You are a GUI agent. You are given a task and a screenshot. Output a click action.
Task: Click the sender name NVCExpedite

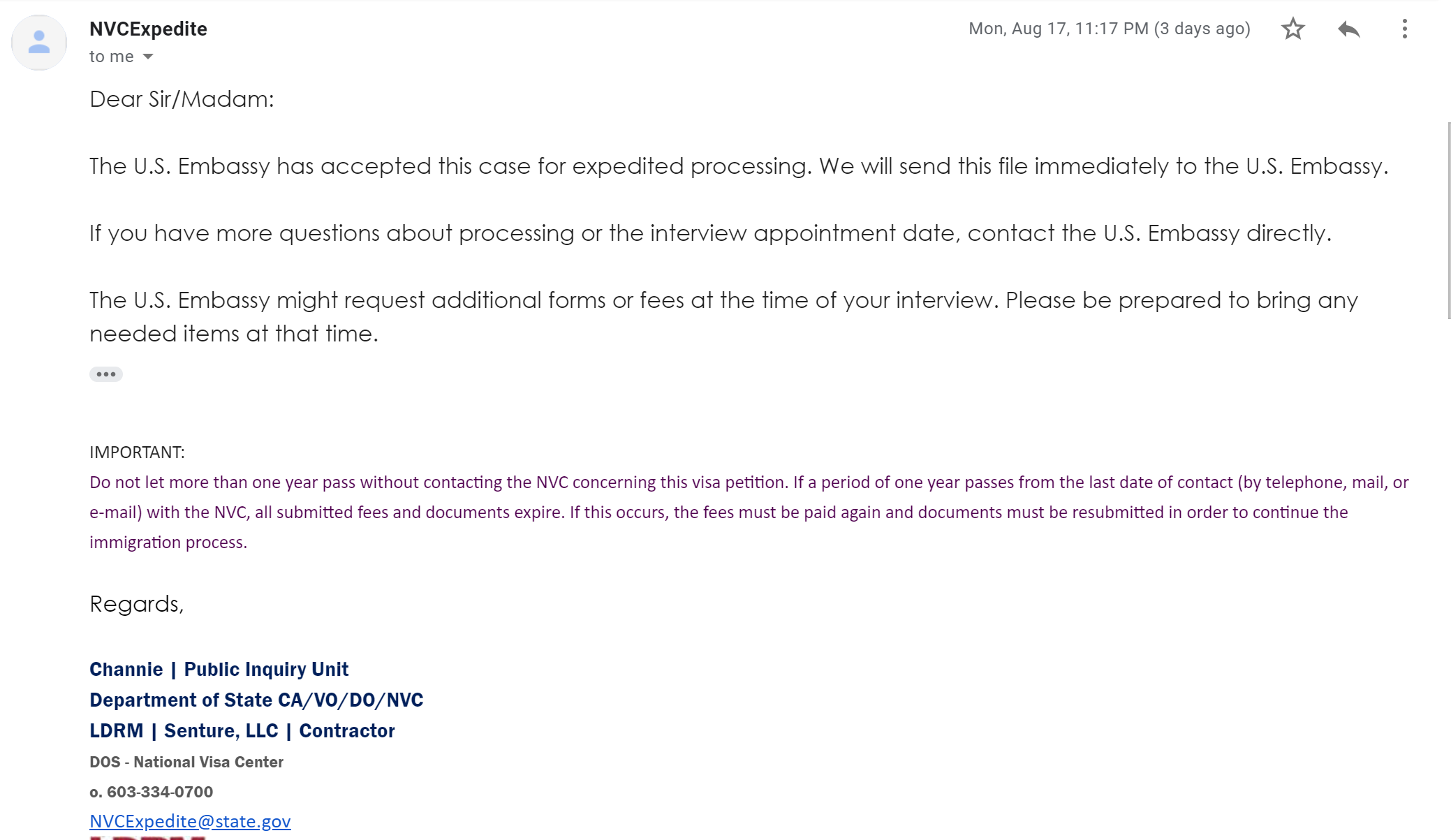148,29
